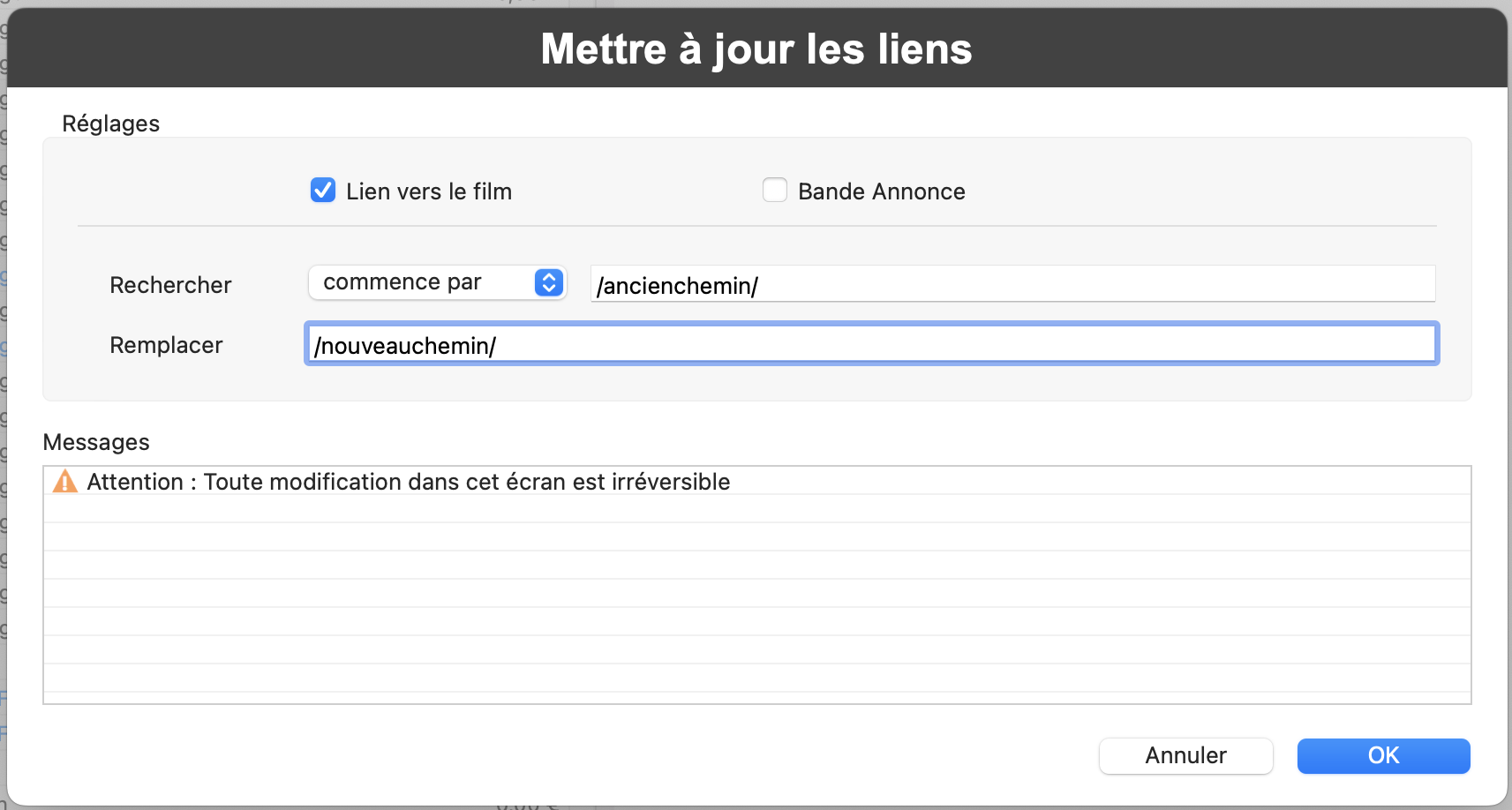Confirm with the OK button
This screenshot has width=1512, height=810.
coord(1383,755)
